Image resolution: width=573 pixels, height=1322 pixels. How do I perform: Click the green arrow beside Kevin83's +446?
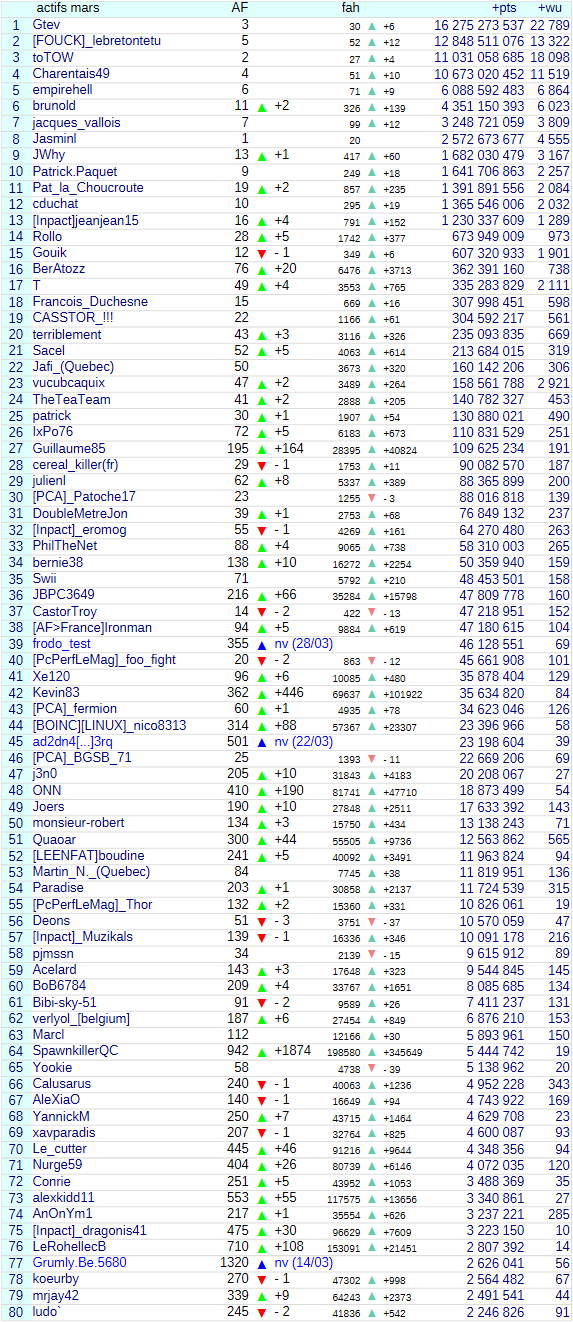[x=262, y=693]
